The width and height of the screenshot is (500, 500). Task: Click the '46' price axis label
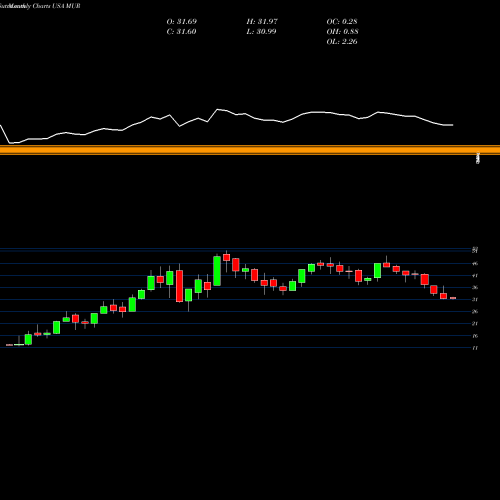(x=475, y=263)
